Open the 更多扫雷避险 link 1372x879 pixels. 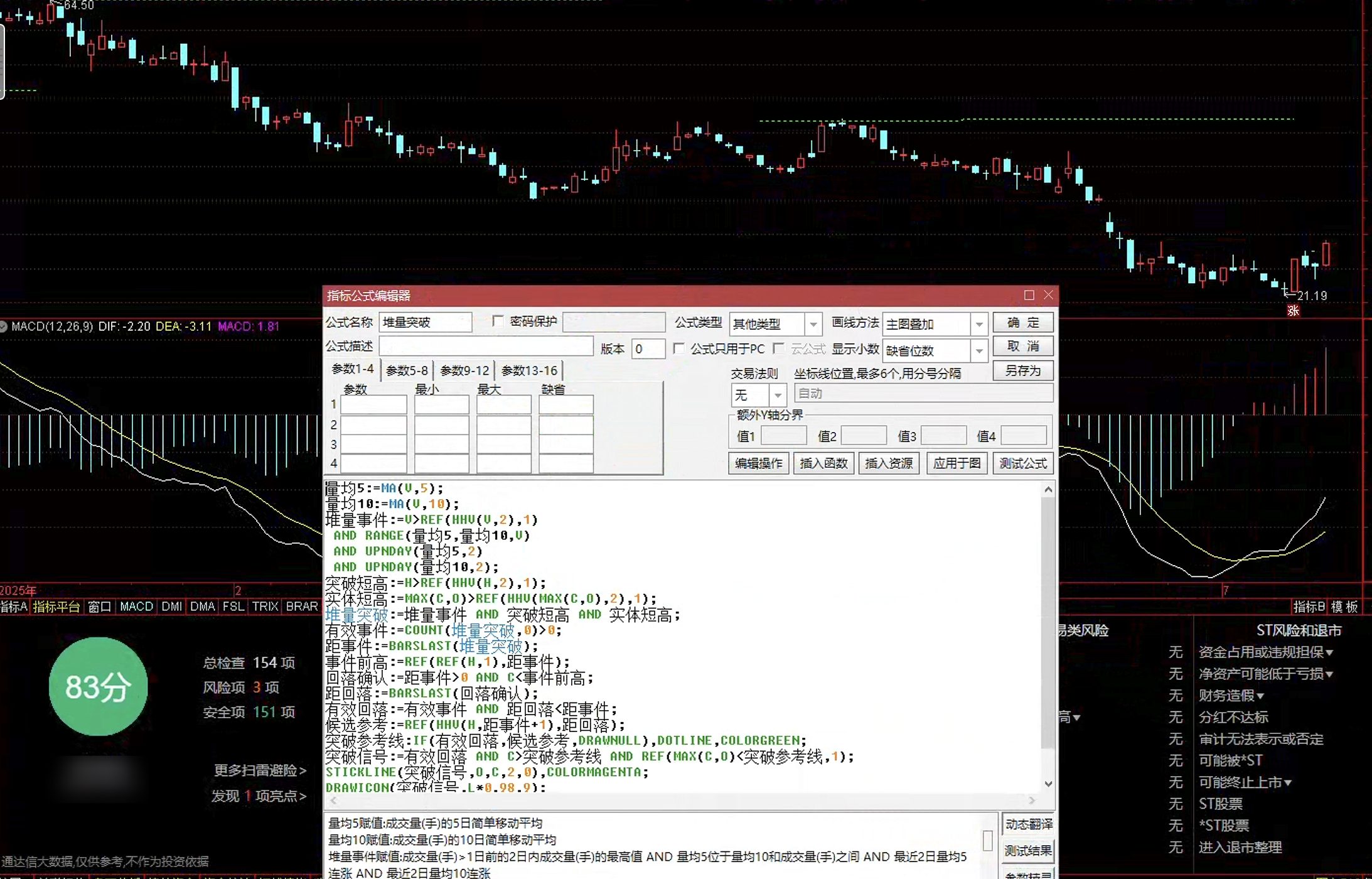[x=260, y=770]
